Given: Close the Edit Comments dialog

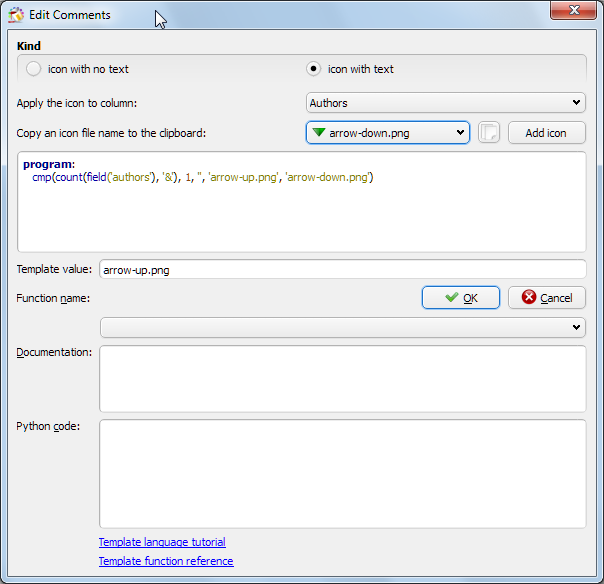Looking at the screenshot, I should 577,11.
